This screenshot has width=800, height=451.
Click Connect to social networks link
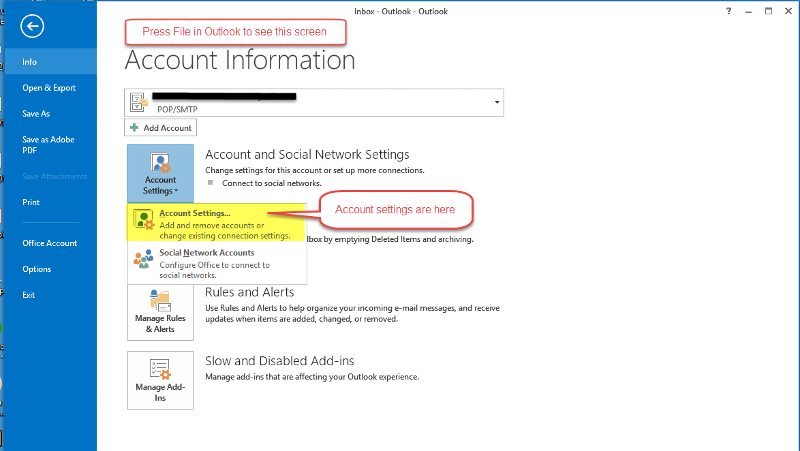271,183
